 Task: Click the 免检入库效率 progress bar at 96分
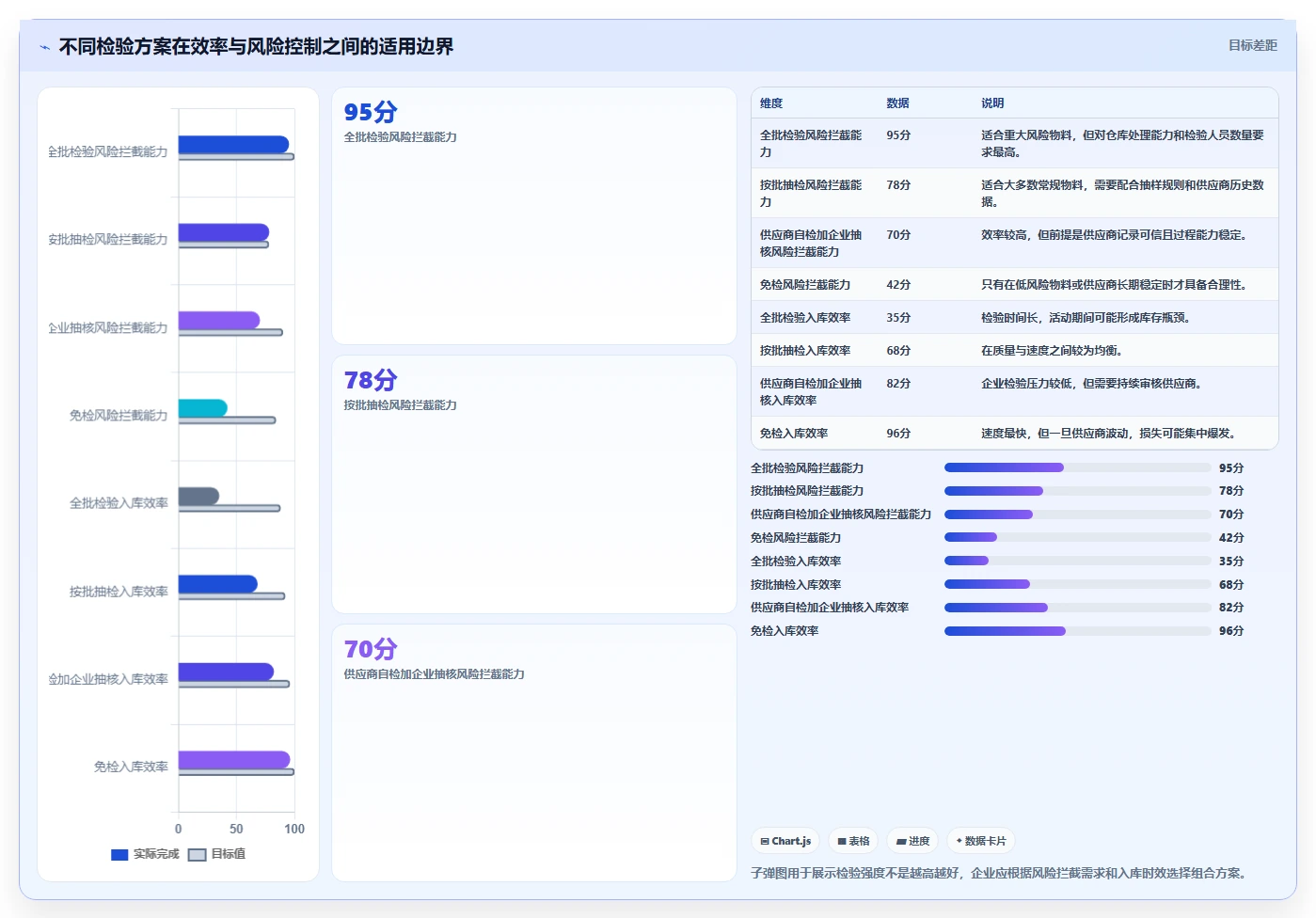point(1078,631)
